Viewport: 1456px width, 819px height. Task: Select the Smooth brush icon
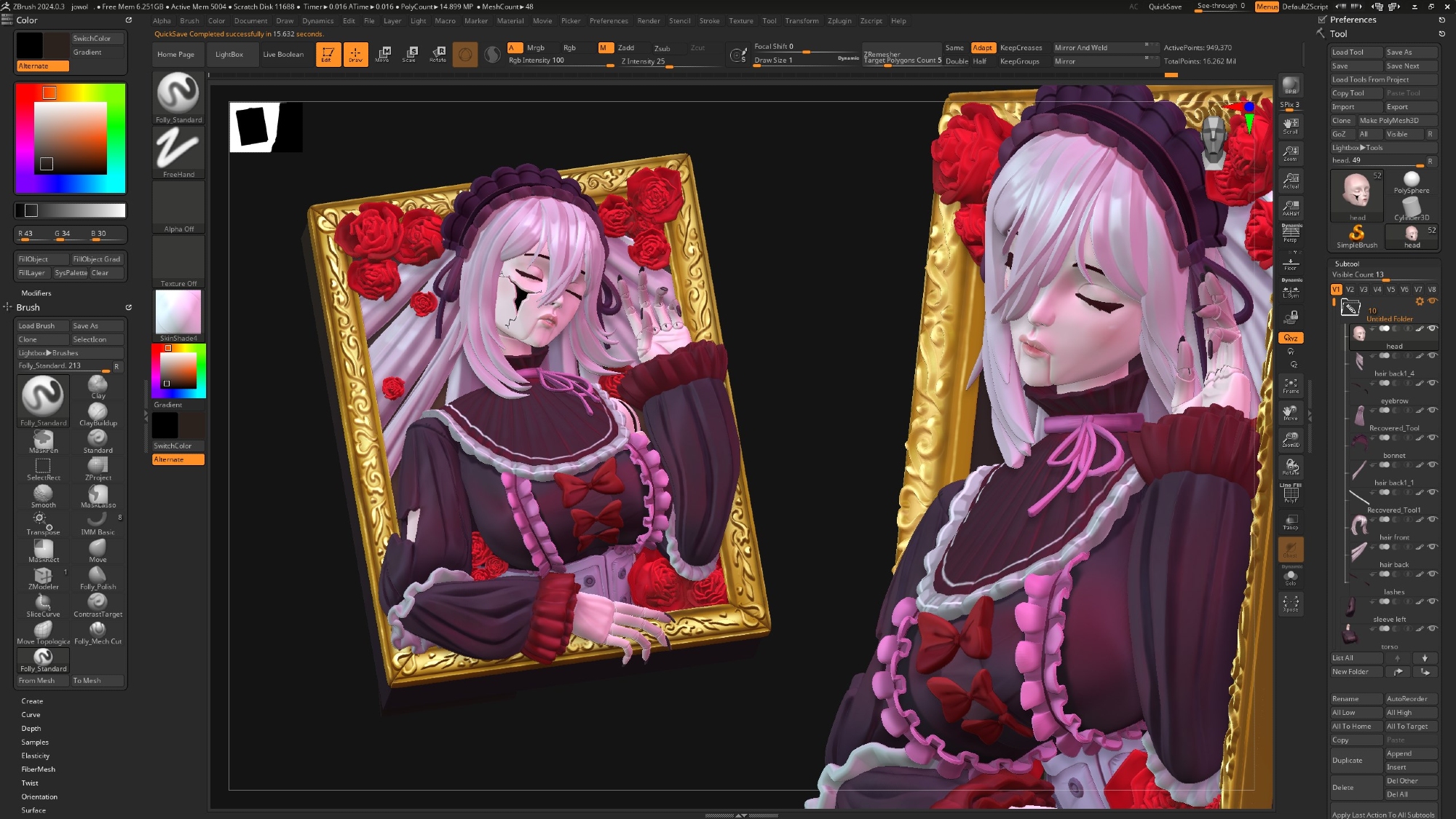pyautogui.click(x=43, y=496)
